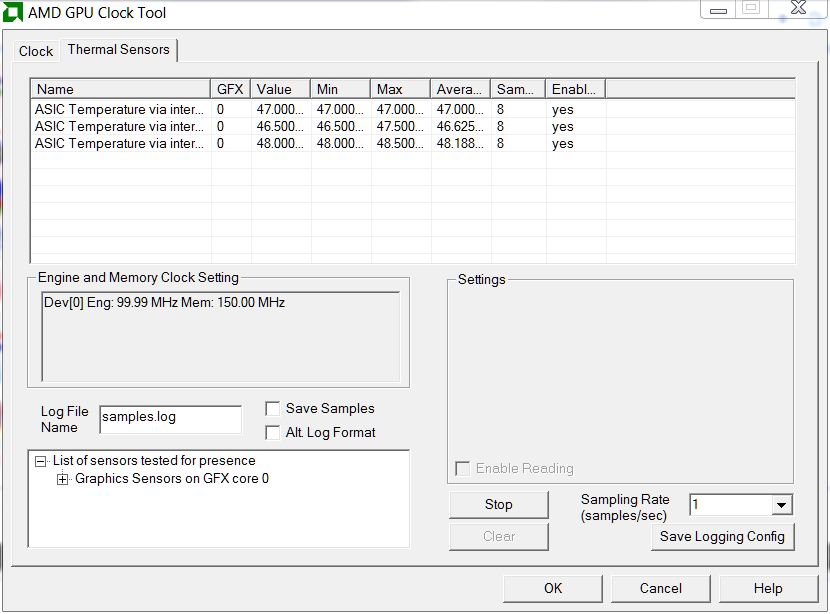Stop sensor sampling with the Stop button
The width and height of the screenshot is (830, 614).
[x=499, y=504]
